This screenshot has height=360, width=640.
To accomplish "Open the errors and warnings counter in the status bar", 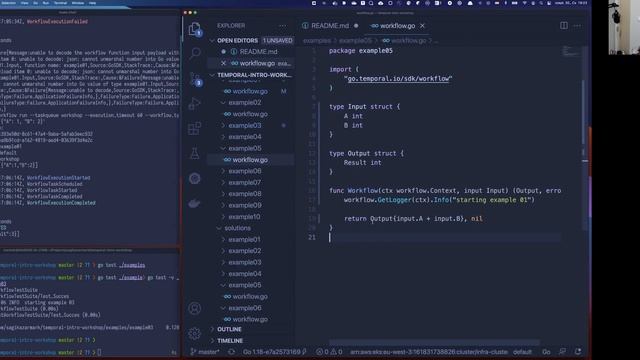I will click(x=329, y=351).
